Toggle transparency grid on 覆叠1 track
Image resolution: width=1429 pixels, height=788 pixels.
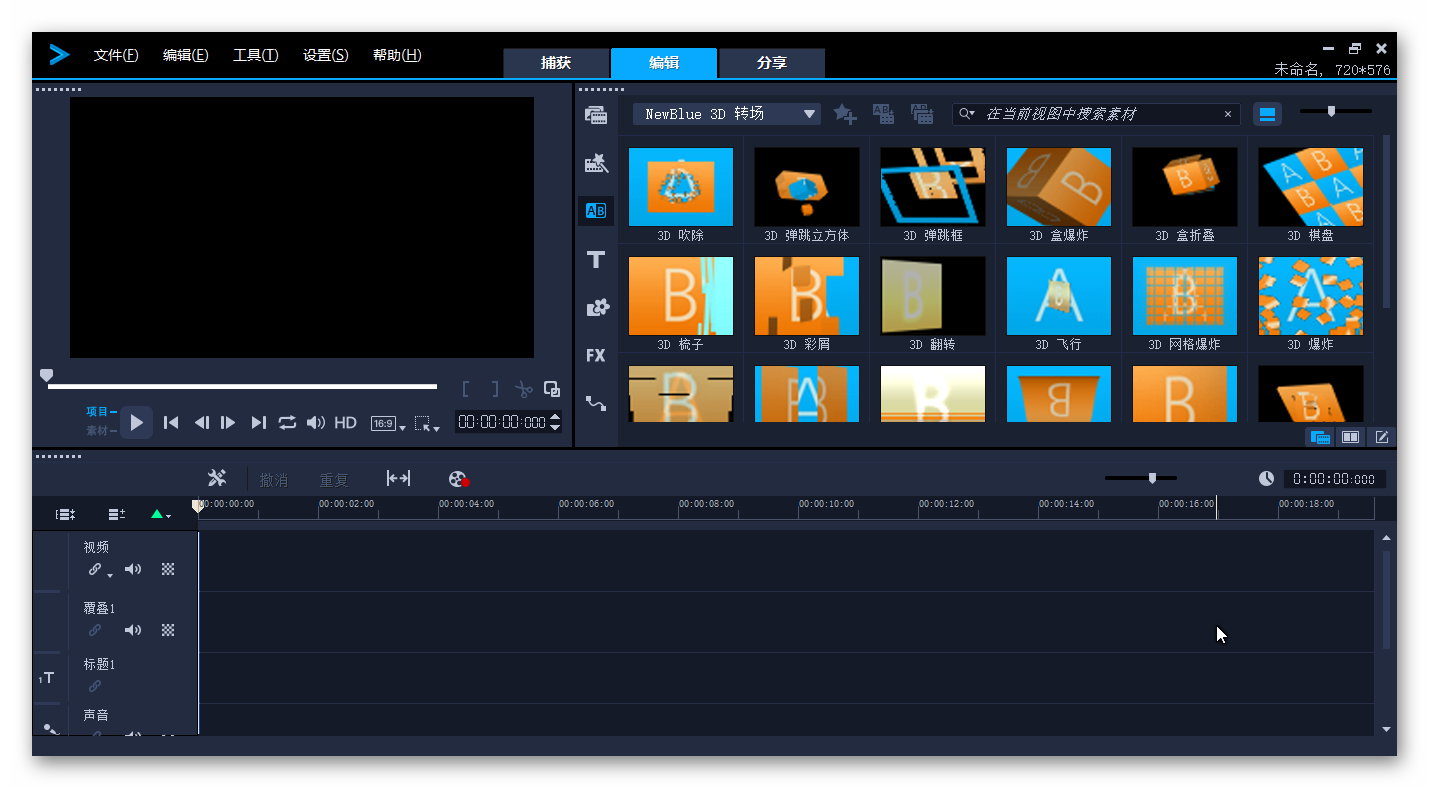pos(168,630)
